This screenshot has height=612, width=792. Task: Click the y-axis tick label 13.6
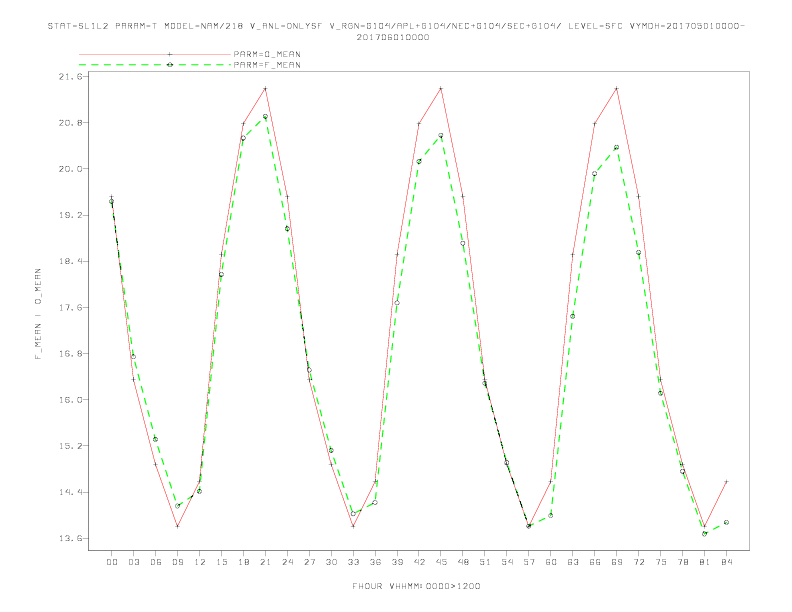(x=70, y=538)
